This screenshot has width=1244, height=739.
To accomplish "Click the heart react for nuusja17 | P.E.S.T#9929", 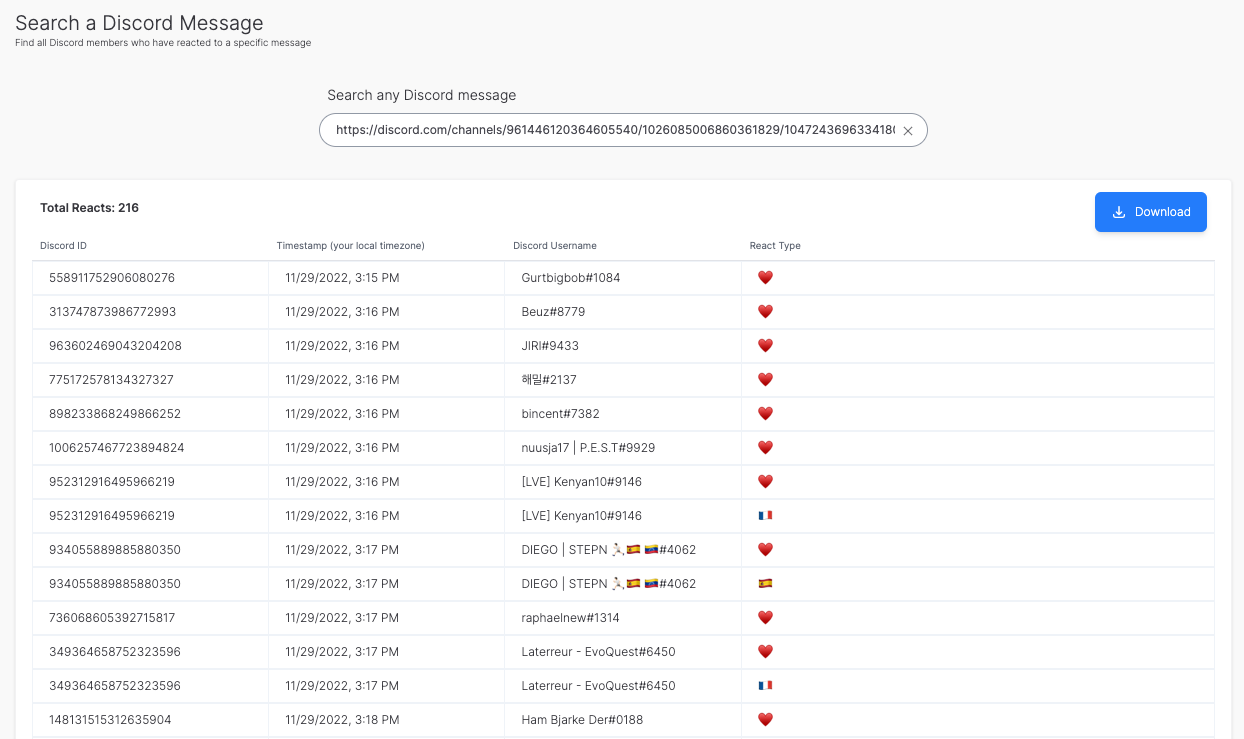I will (x=765, y=448).
